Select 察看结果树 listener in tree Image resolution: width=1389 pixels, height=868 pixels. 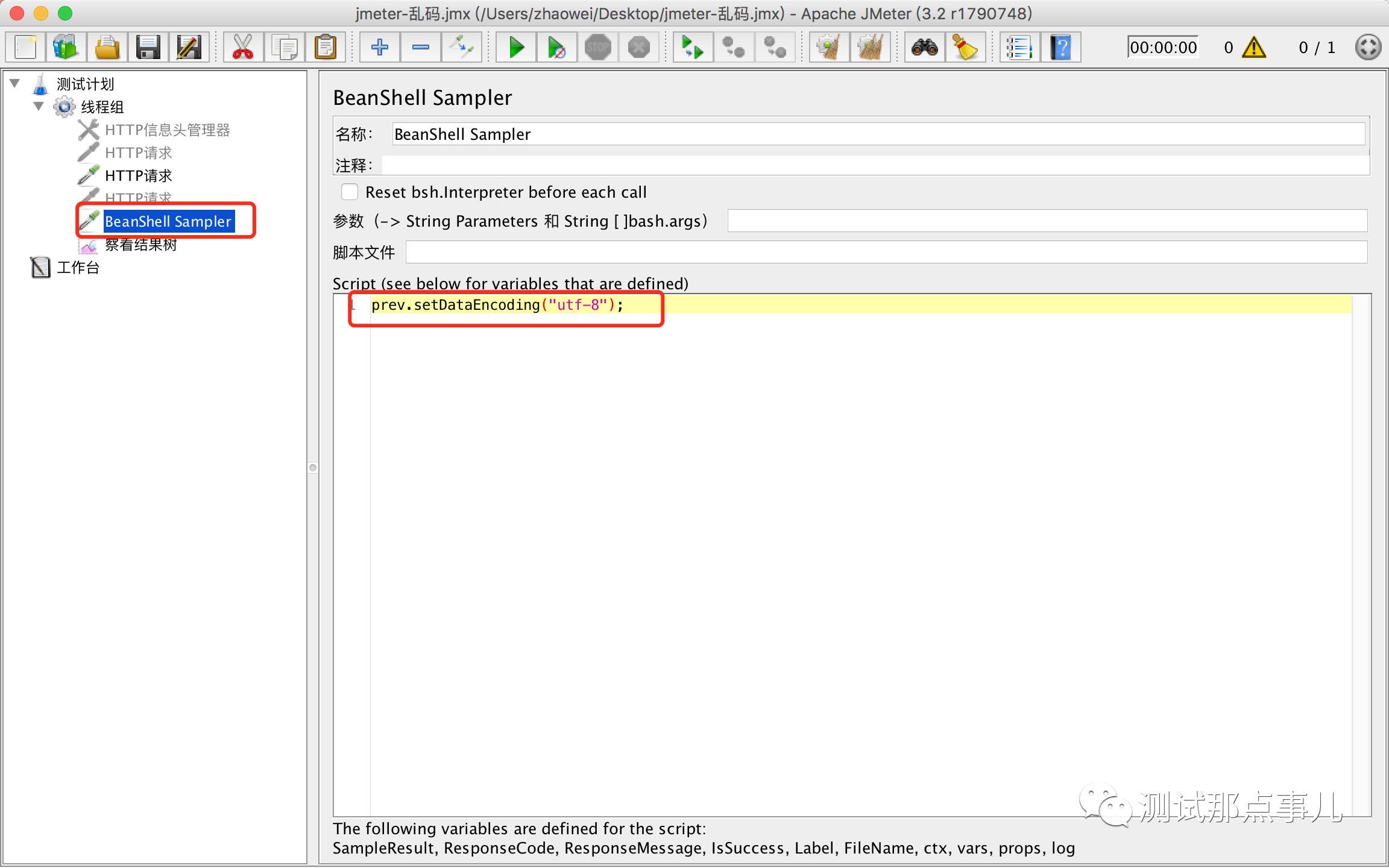click(140, 245)
